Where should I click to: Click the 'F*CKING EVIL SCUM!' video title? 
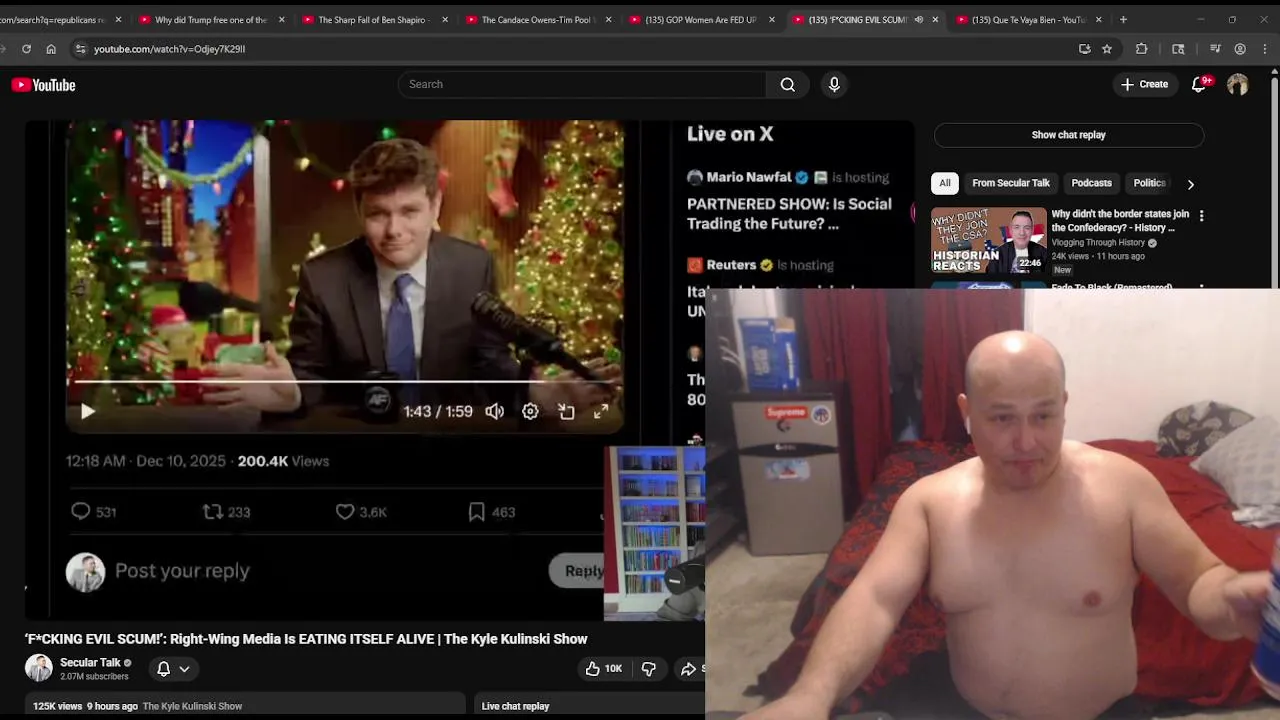click(306, 639)
